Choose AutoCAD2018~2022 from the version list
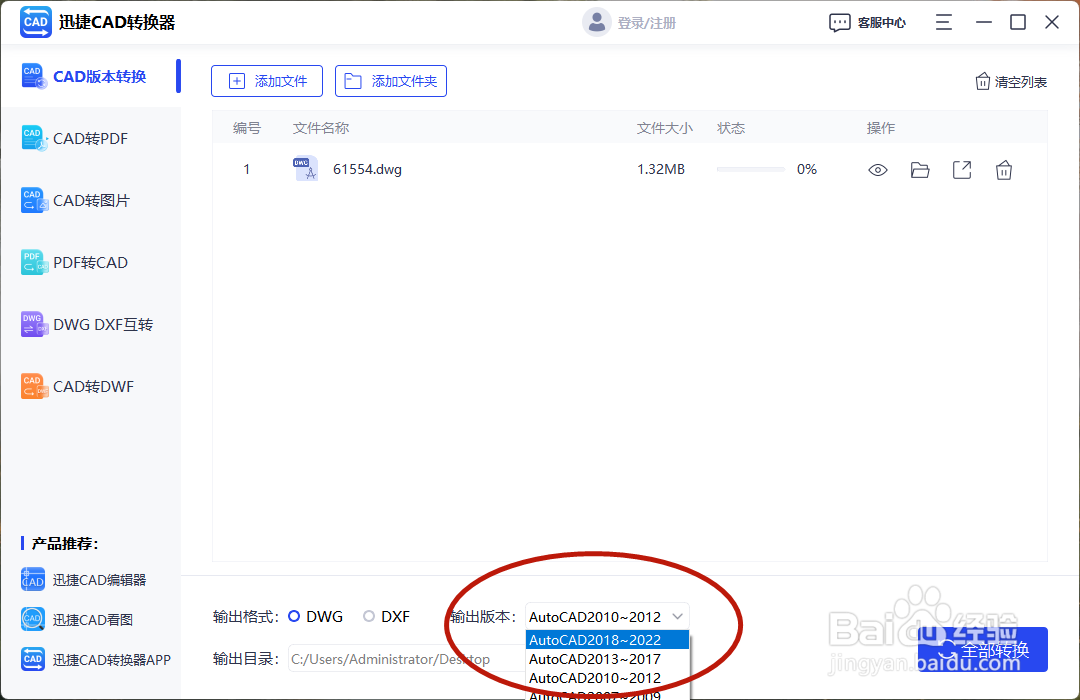The image size is (1080, 700). pyautogui.click(x=608, y=640)
